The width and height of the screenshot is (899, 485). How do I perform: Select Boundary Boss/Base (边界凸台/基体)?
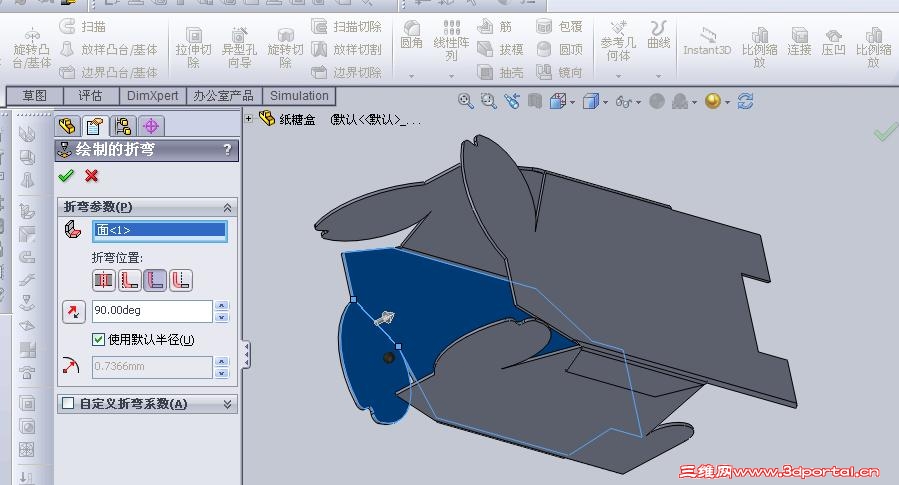109,72
